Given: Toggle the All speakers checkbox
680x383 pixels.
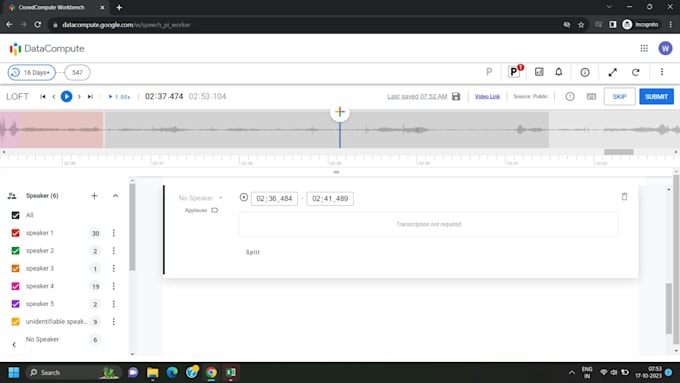Looking at the screenshot, I should tap(16, 215).
